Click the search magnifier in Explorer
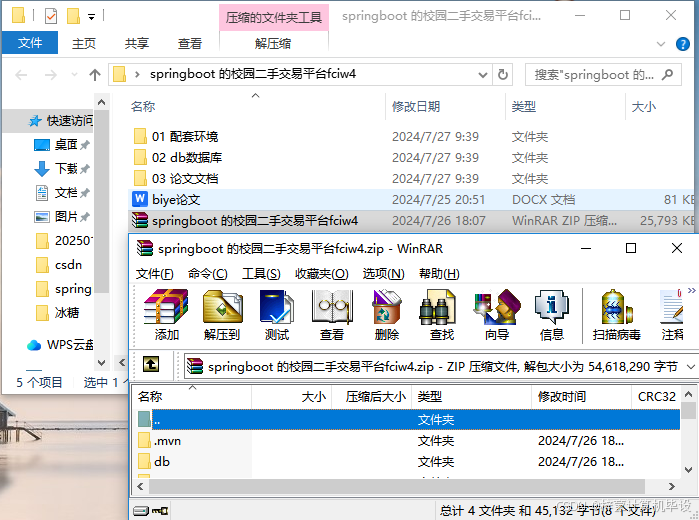Viewport: 699px width, 520px height. (x=667, y=74)
